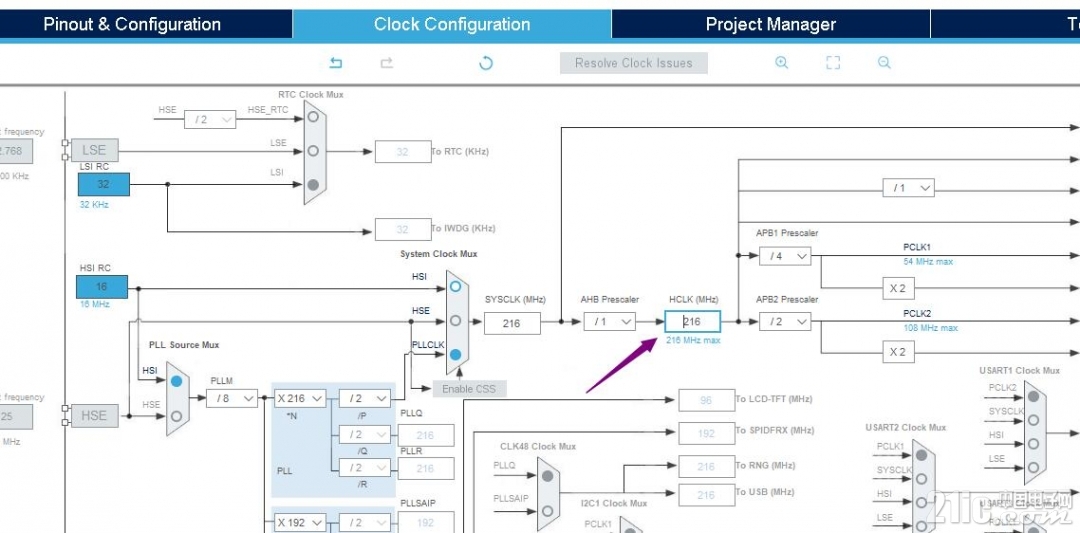Click the To RTC (KHz) value box
This screenshot has width=1080, height=533.
[403, 151]
